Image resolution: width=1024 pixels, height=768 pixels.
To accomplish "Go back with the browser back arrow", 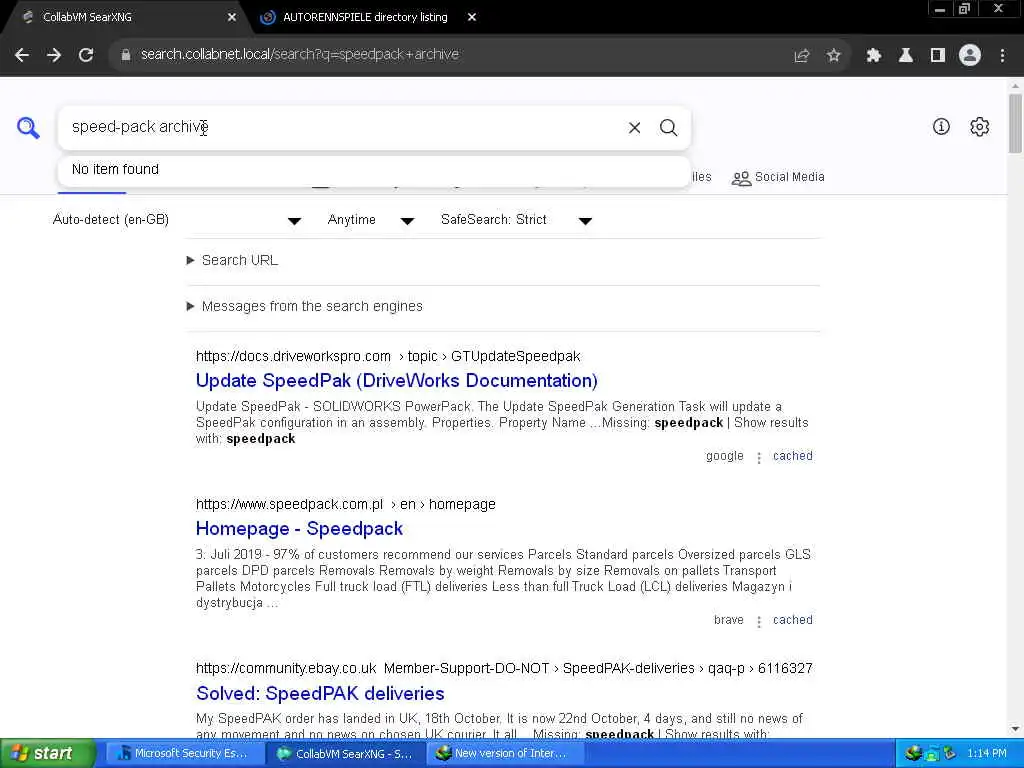I will 22,55.
